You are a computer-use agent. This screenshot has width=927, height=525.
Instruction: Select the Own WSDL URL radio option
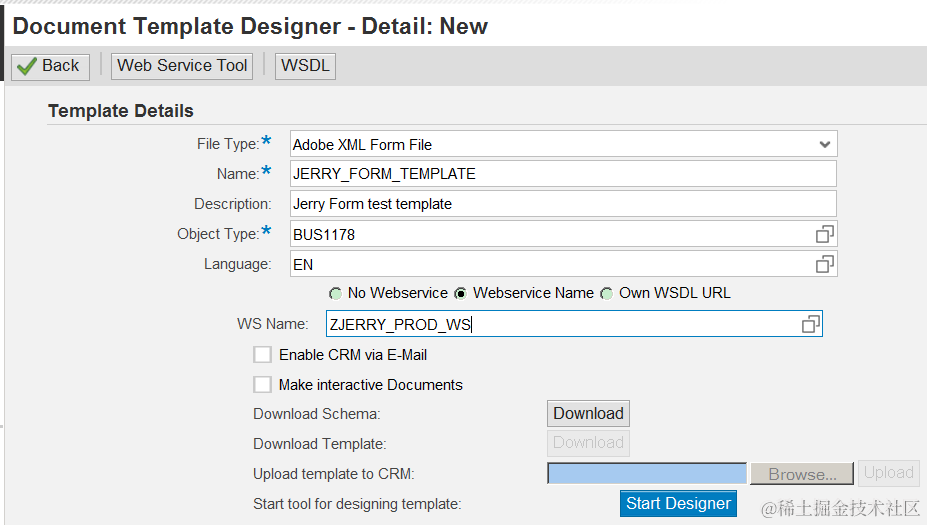(606, 294)
